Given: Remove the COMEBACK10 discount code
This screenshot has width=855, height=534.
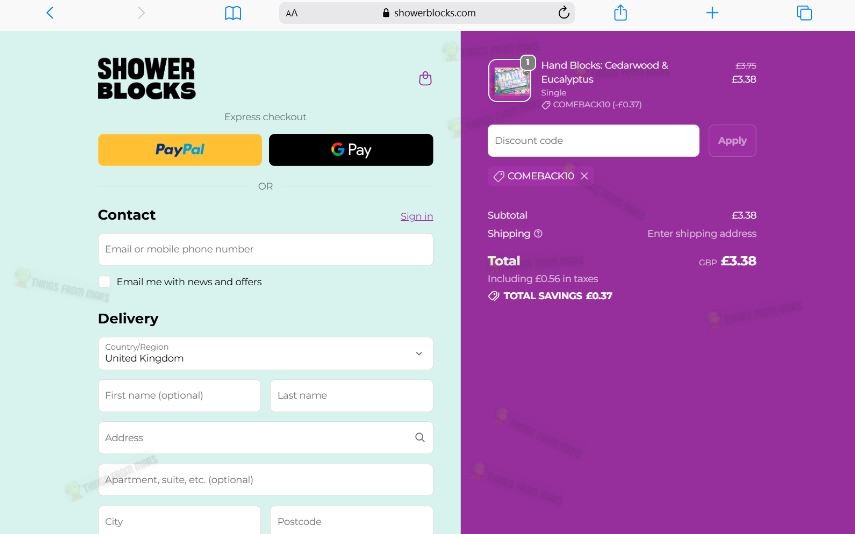Looking at the screenshot, I should (x=585, y=176).
